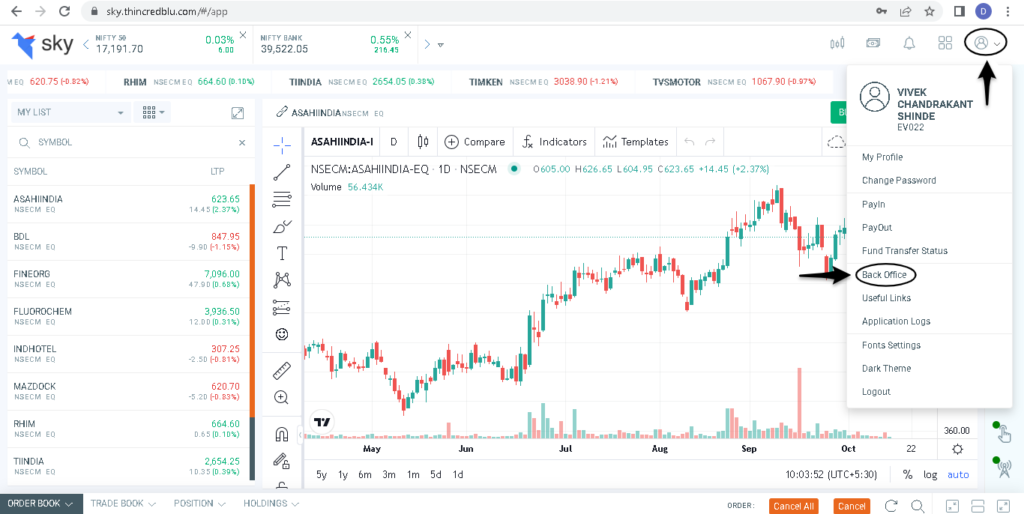Click the cloud save layout icon

(835, 142)
